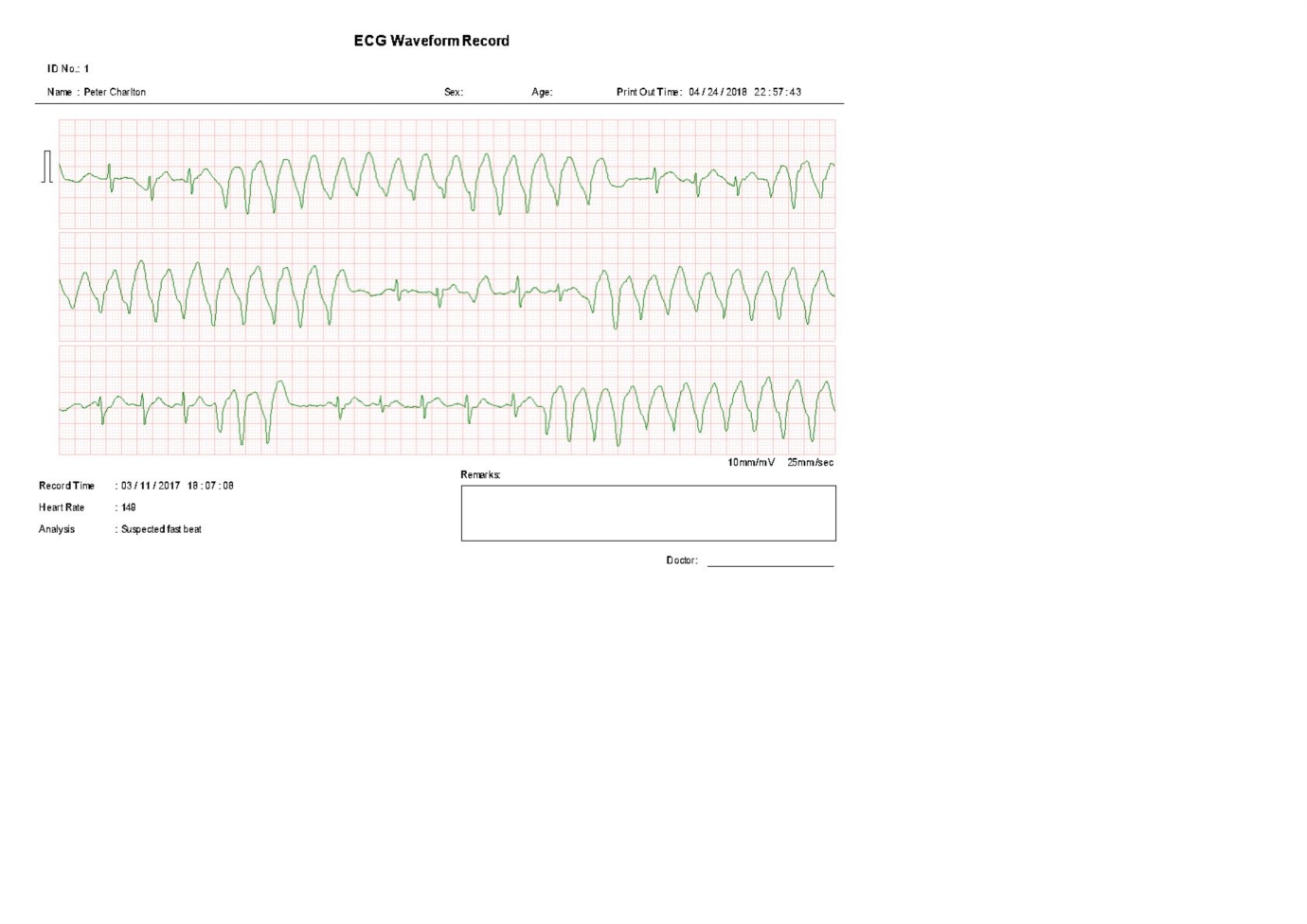Click the Doctor signature line
Viewport: 1307px width, 924px height.
pyautogui.click(x=771, y=565)
